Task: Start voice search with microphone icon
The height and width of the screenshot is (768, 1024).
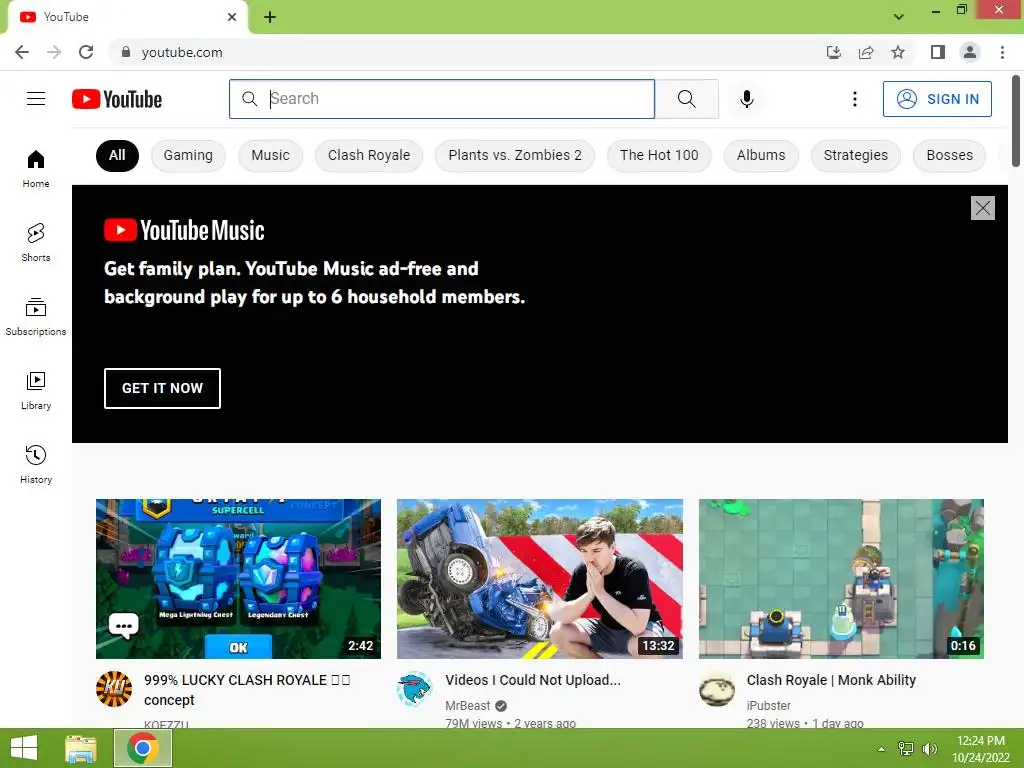Action: pos(746,99)
